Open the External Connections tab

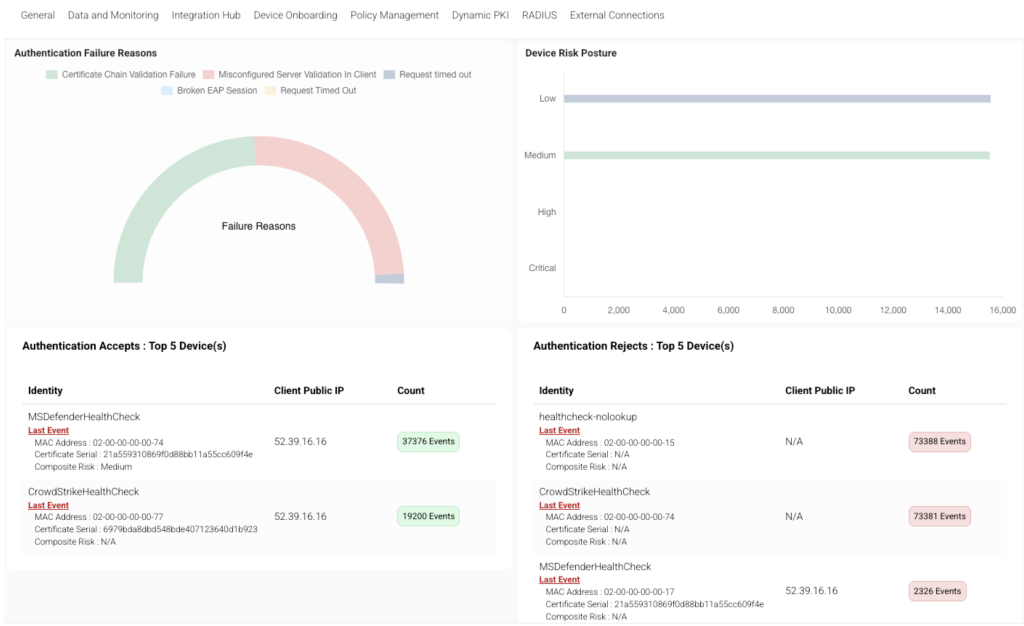(616, 15)
